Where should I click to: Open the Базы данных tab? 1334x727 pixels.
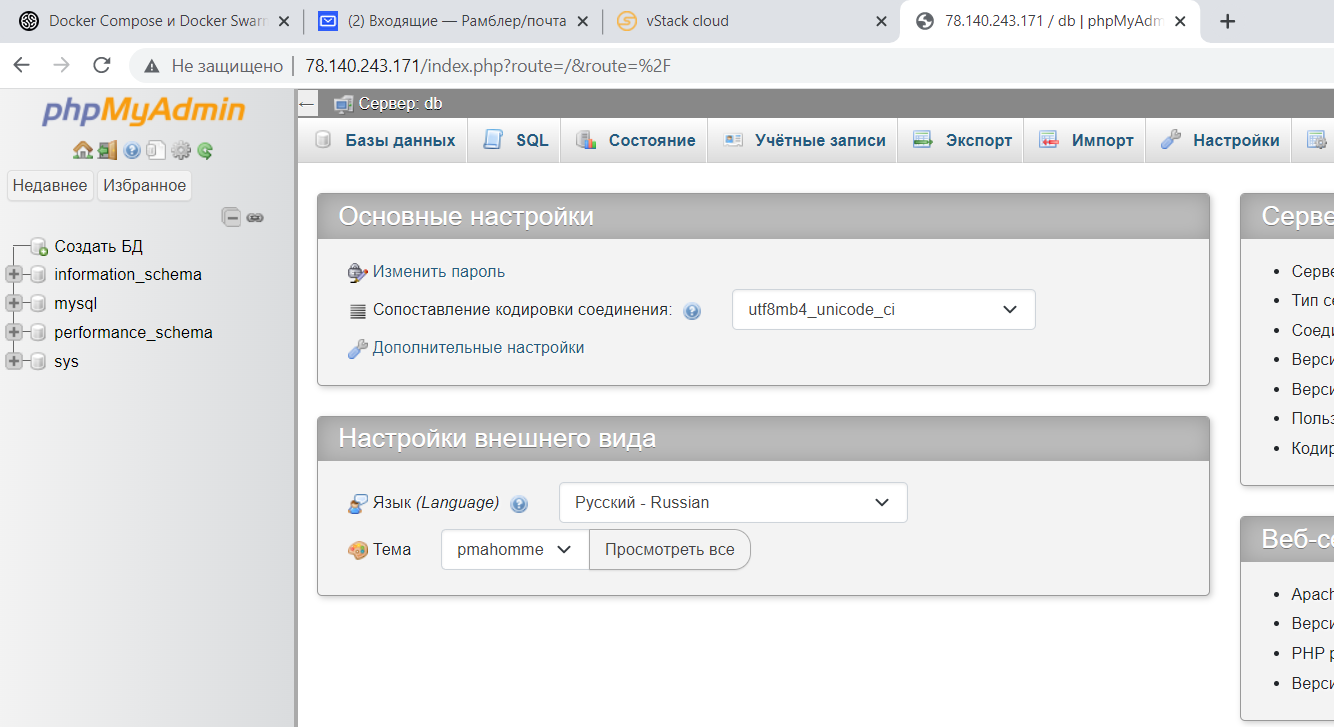pyautogui.click(x=384, y=140)
